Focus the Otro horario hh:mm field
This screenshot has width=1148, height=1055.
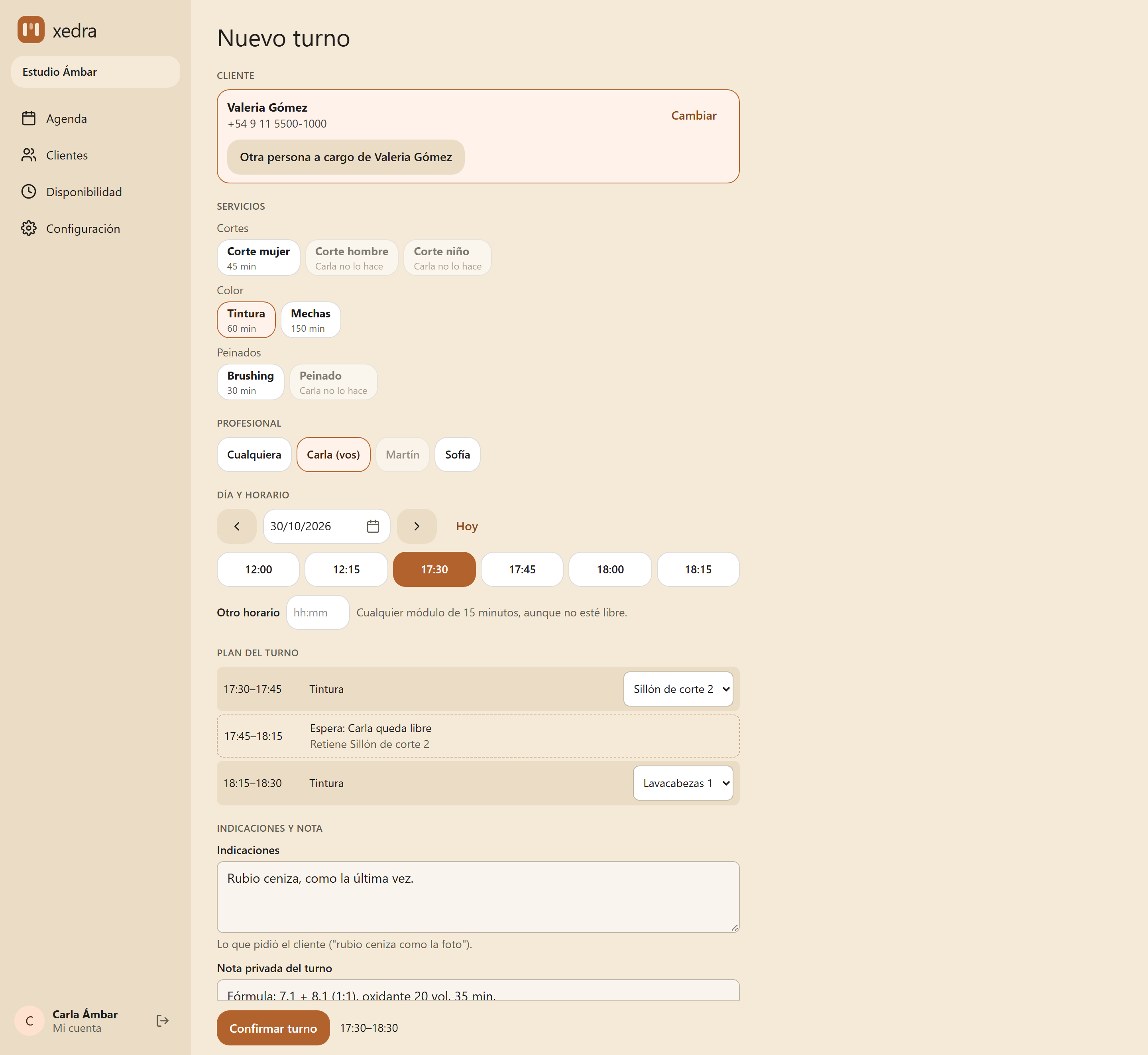tap(318, 612)
